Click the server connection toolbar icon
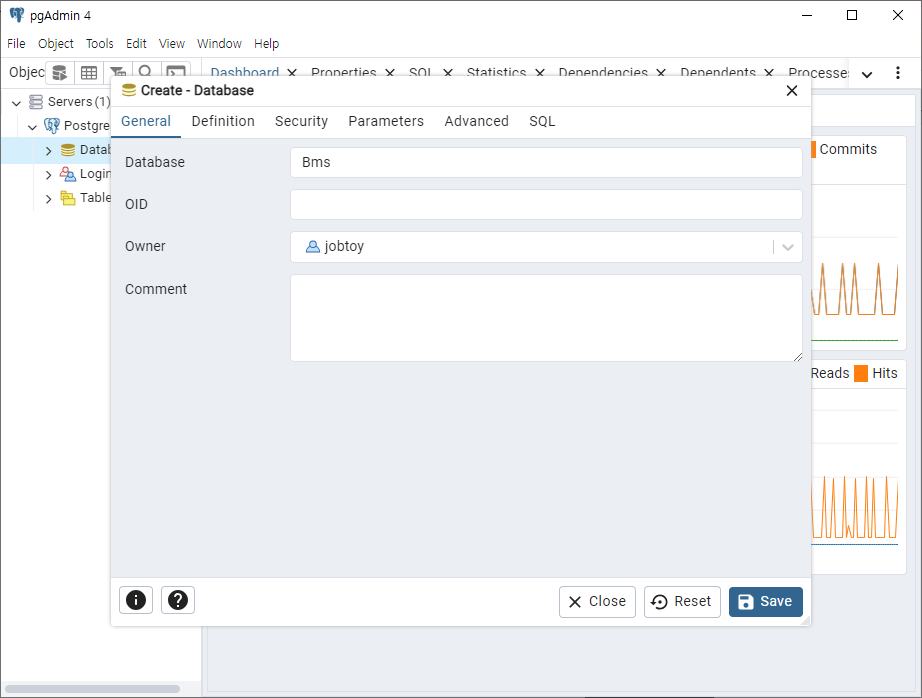922x698 pixels. coord(59,72)
